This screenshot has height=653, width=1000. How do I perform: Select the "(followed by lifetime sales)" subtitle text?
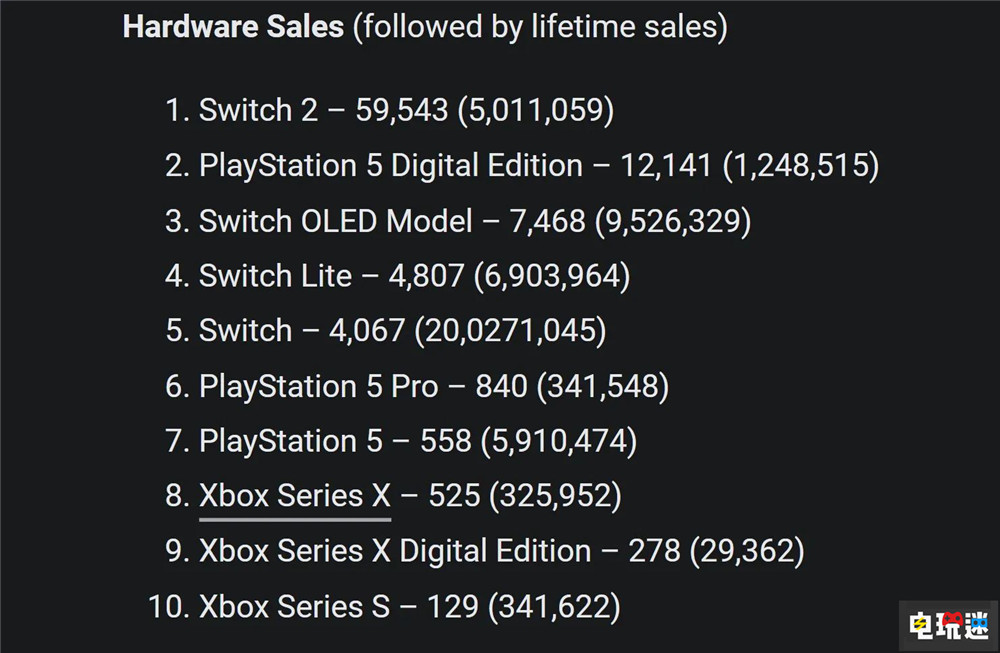click(539, 27)
